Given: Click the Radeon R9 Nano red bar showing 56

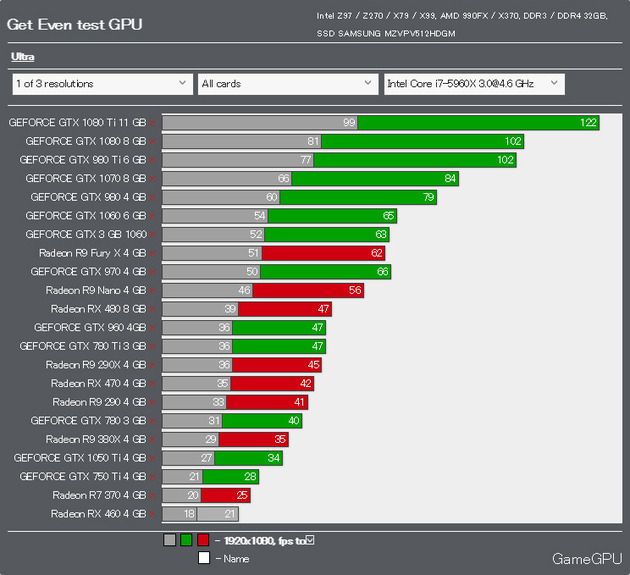Looking at the screenshot, I should tap(308, 291).
